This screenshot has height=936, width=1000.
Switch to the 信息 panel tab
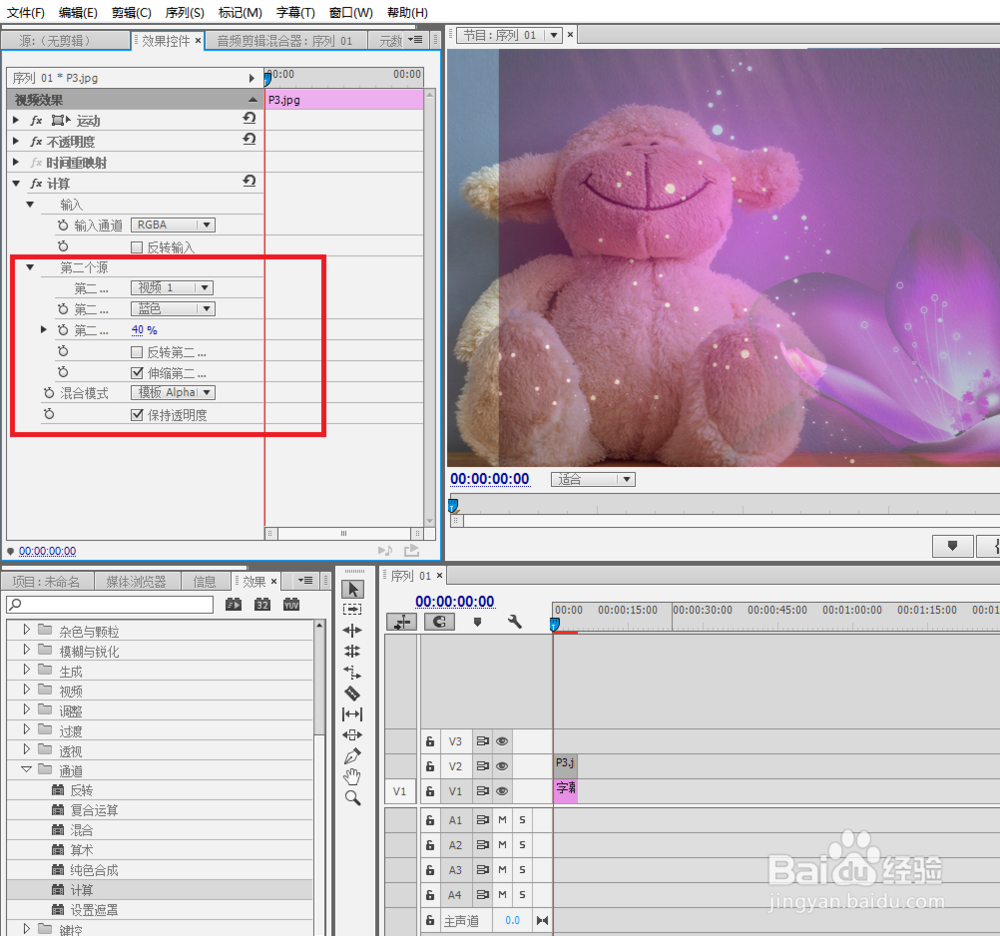click(204, 581)
